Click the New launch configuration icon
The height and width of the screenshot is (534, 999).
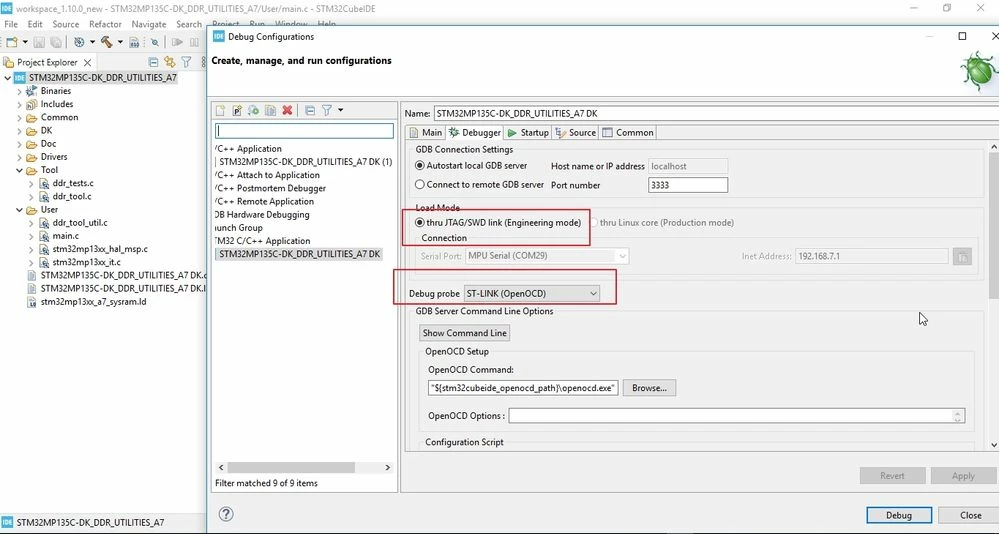(x=220, y=110)
